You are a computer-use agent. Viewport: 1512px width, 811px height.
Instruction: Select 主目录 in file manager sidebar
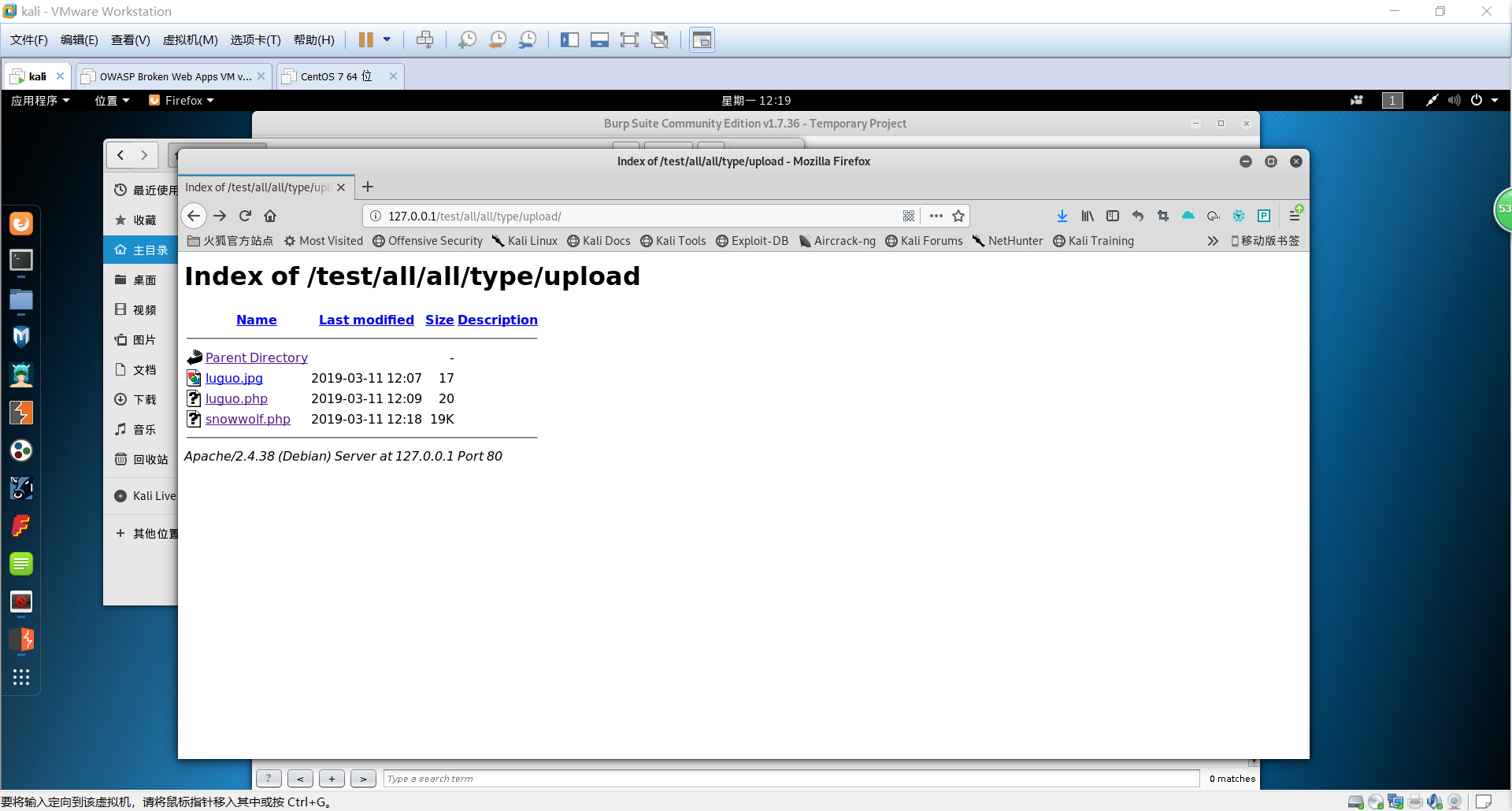pos(141,250)
